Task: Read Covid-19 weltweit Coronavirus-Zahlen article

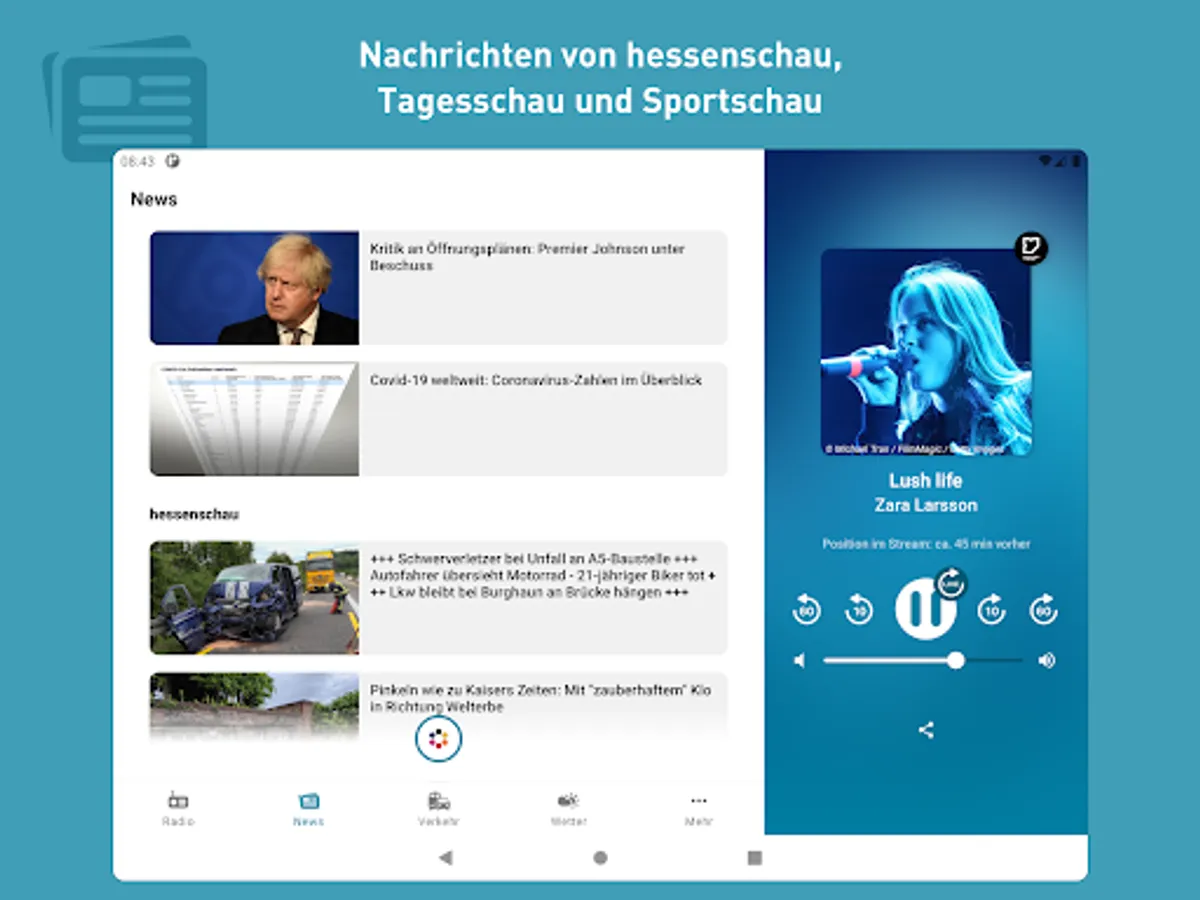Action: pos(536,380)
